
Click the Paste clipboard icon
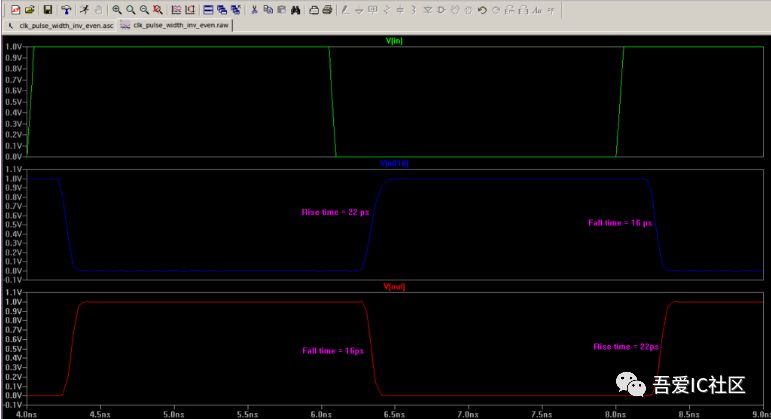[281, 9]
